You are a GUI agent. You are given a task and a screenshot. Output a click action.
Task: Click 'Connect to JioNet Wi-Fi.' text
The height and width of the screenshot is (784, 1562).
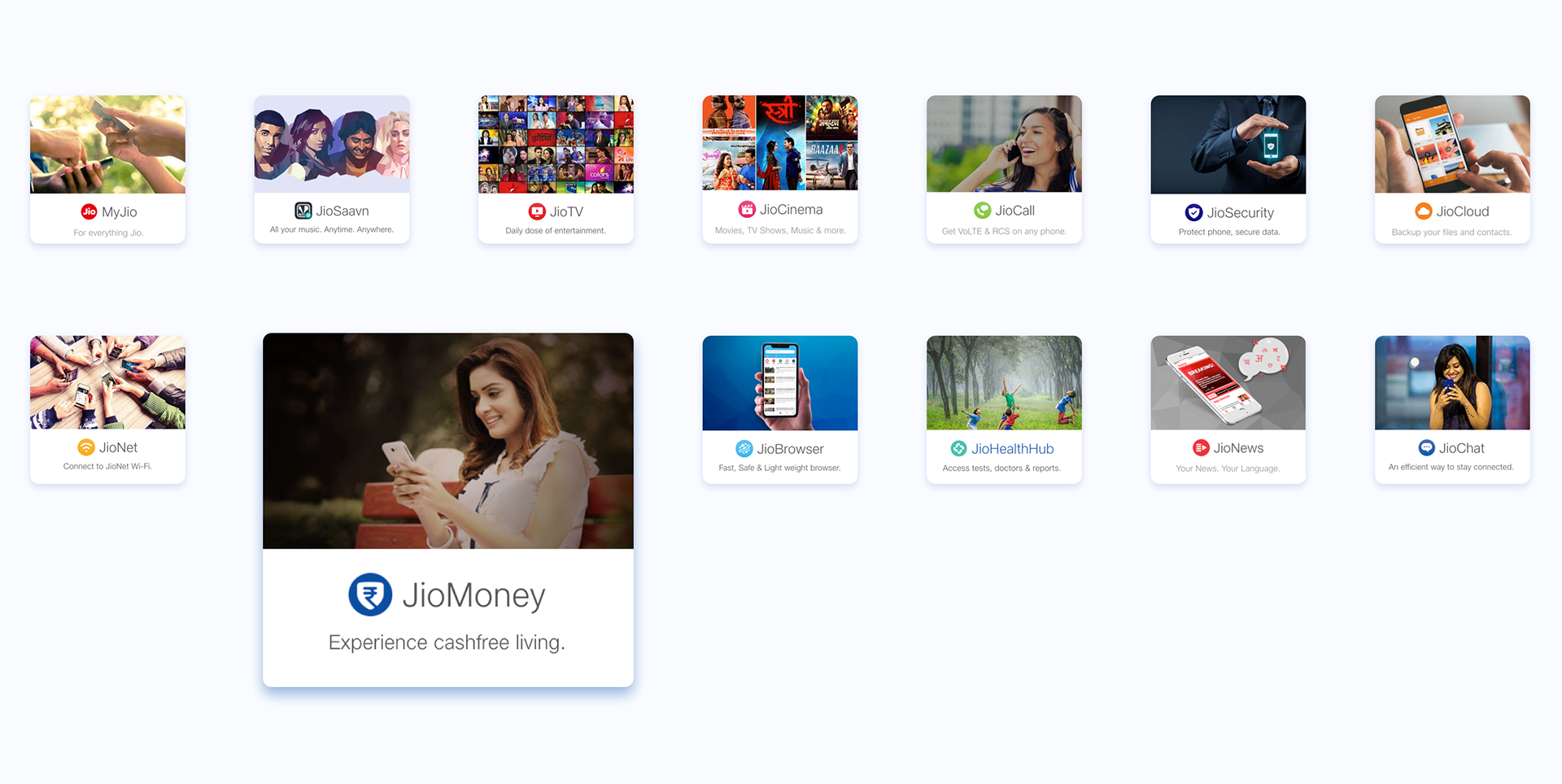tap(107, 466)
